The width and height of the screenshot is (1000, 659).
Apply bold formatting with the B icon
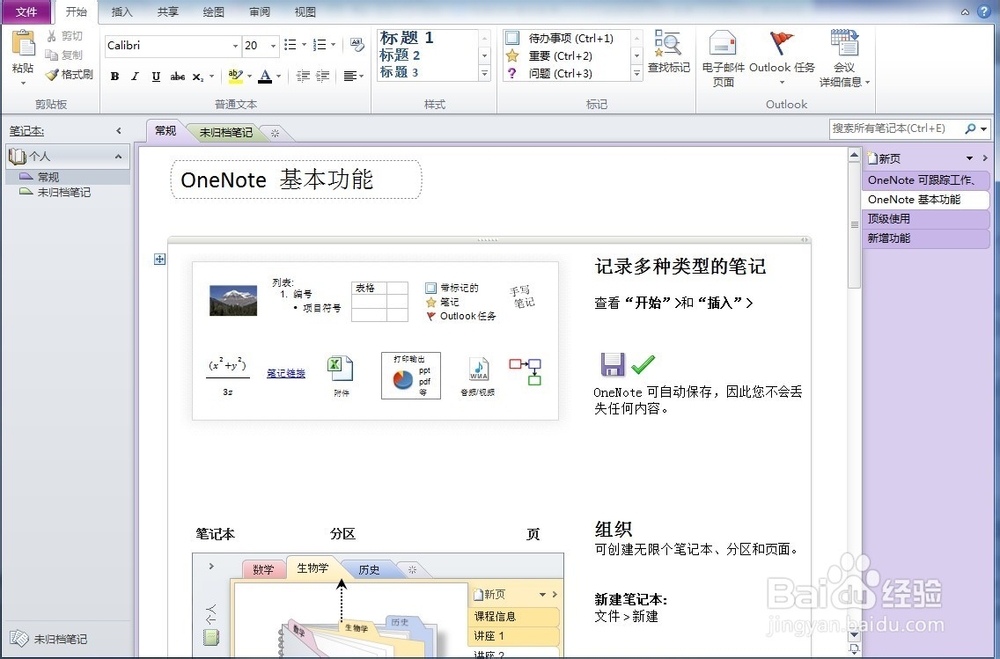point(114,76)
